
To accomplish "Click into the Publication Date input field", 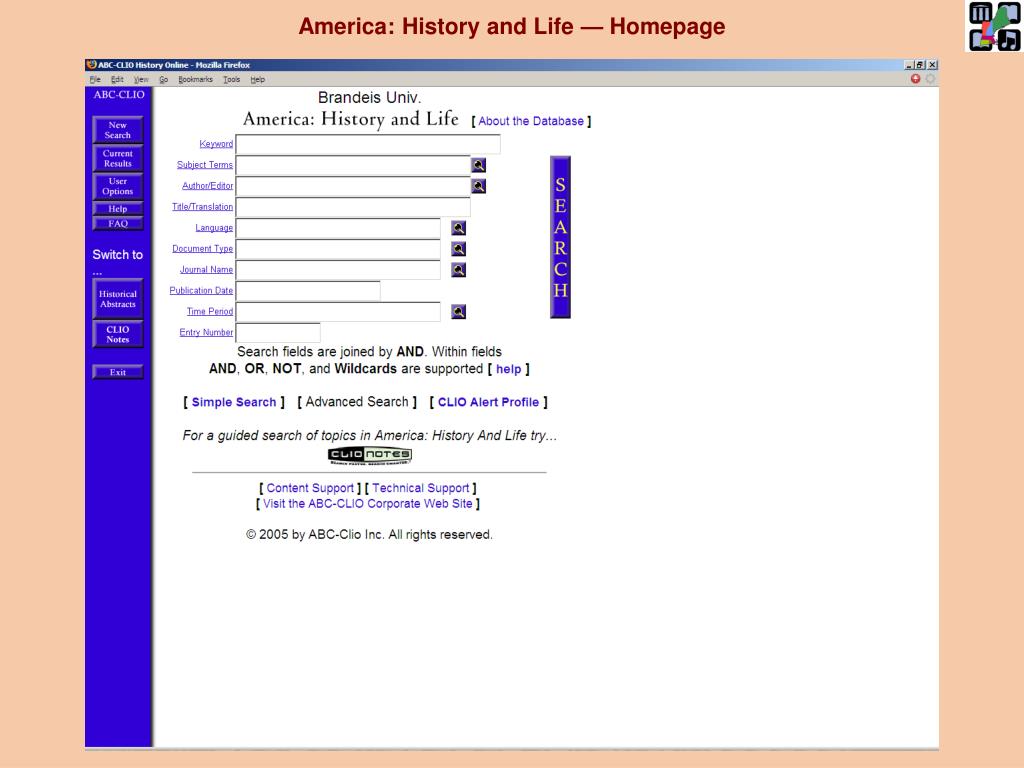I will click(x=308, y=291).
